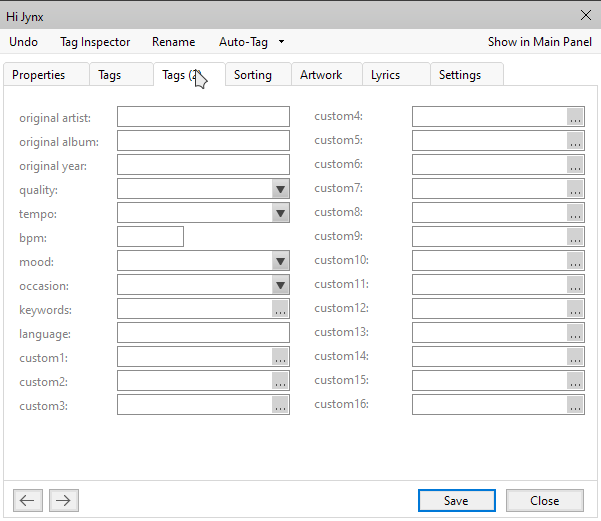
Task: Open the keywords ellipsis editor button
Action: (x=280, y=310)
